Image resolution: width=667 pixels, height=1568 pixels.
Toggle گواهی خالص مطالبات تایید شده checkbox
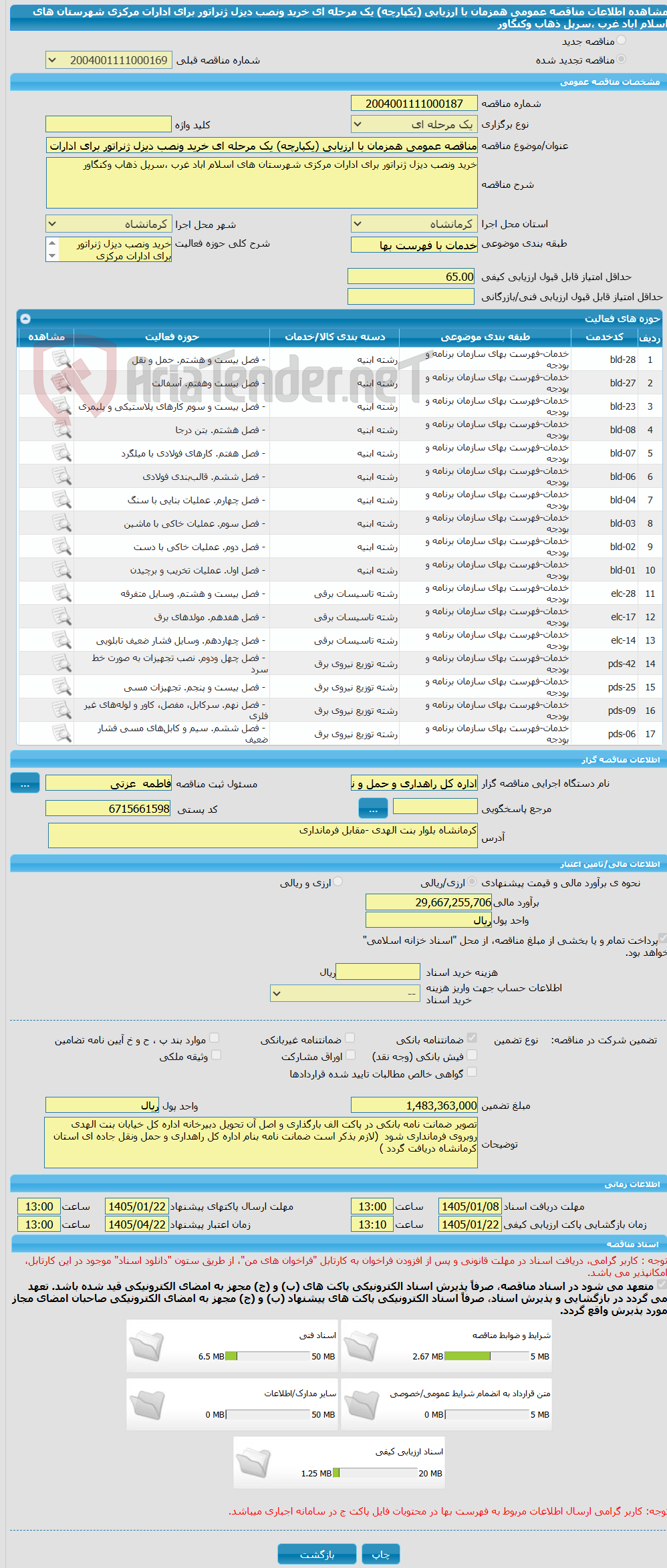tap(472, 1073)
